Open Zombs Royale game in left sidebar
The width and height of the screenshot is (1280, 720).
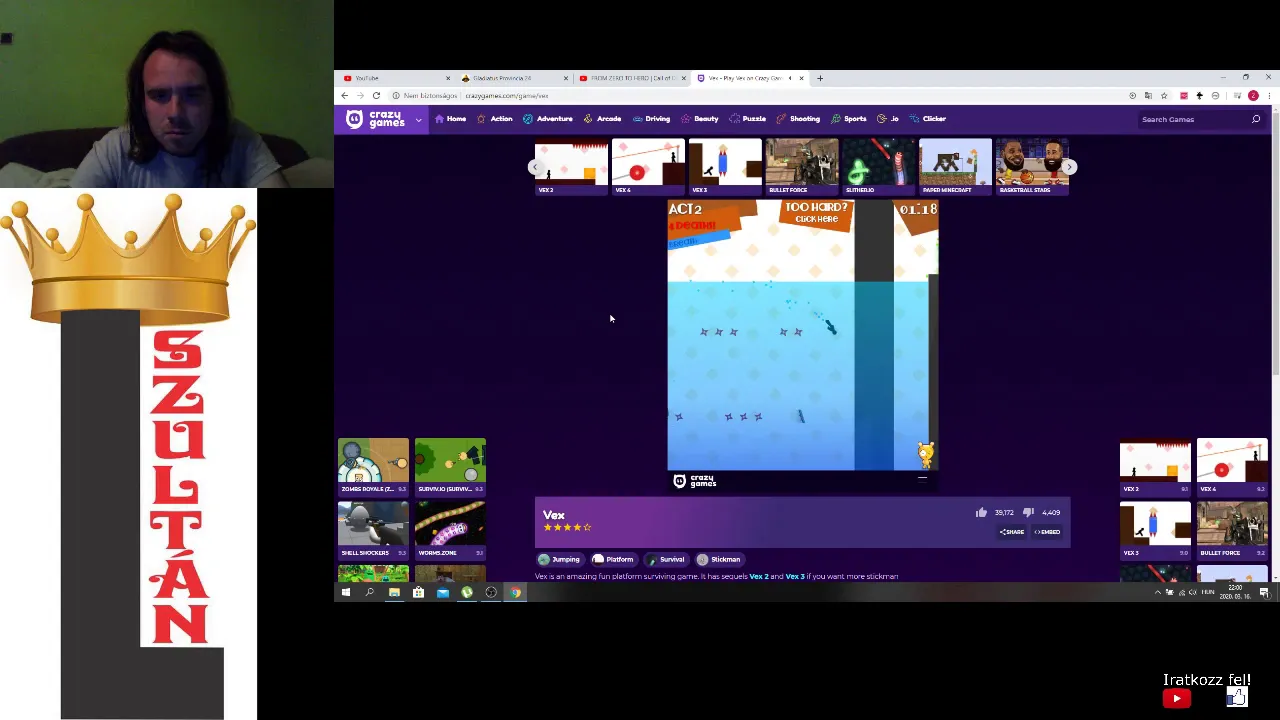point(373,466)
